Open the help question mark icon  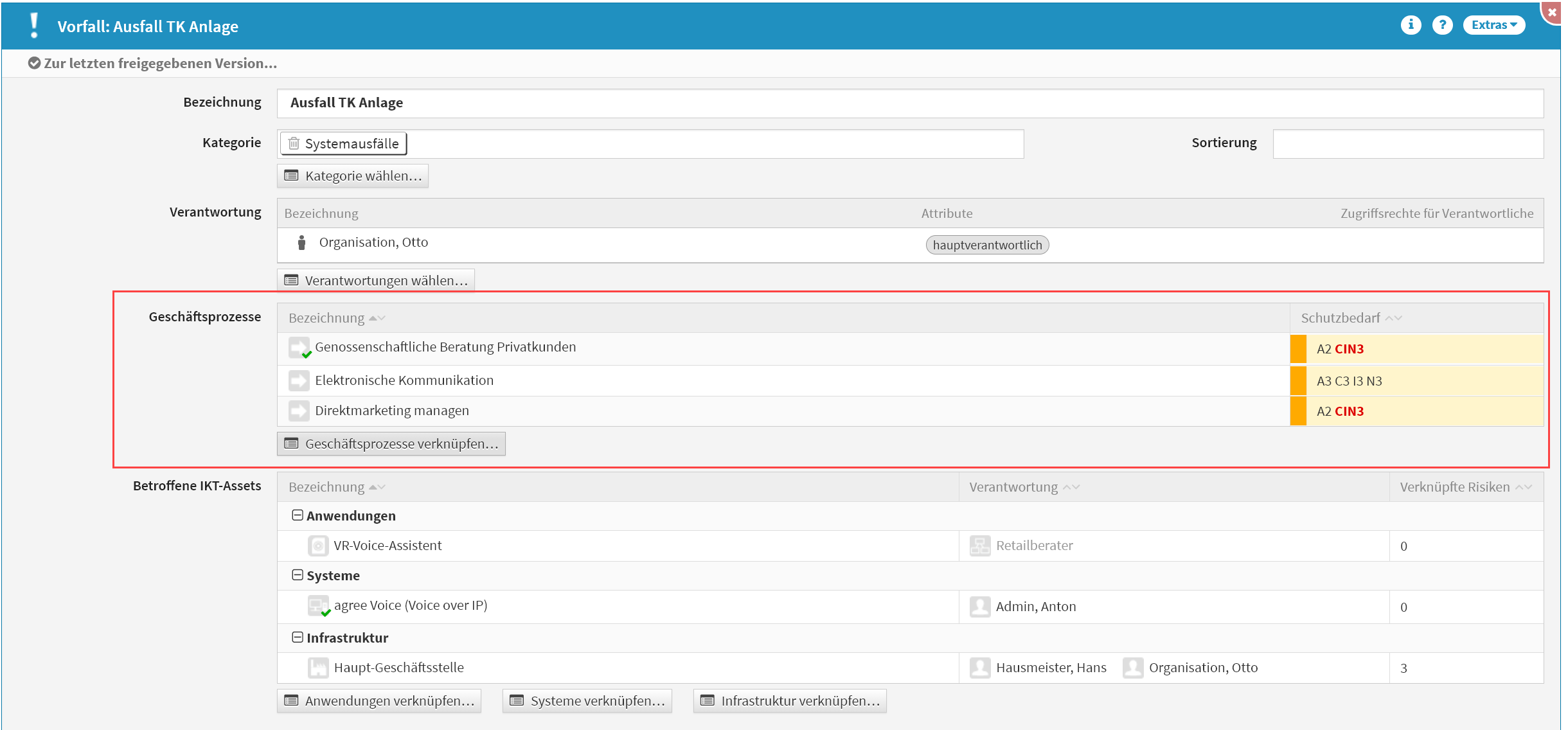pos(1442,25)
